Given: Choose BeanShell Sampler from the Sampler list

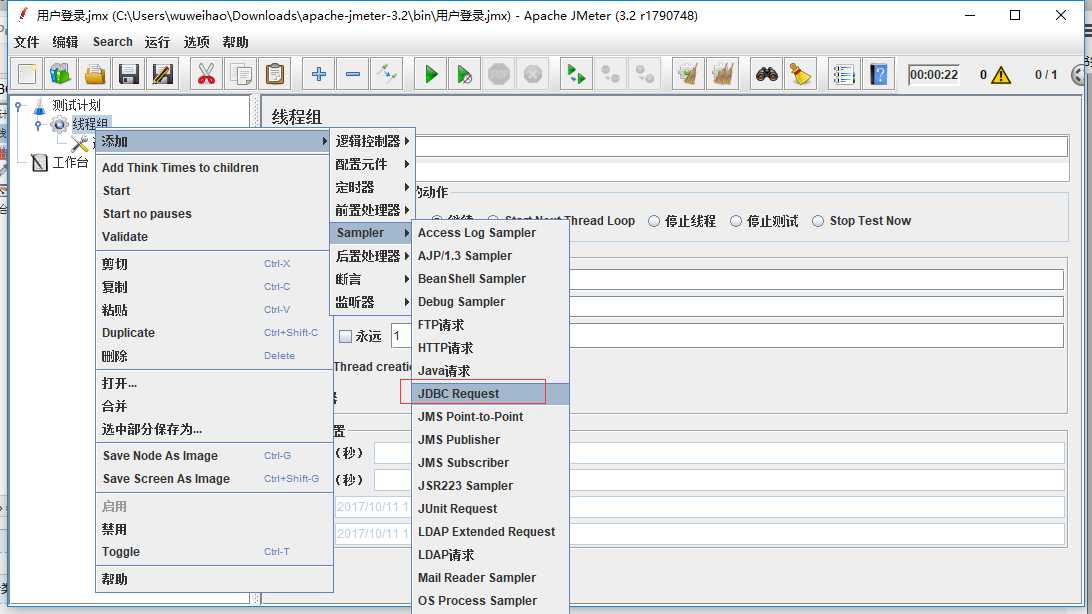Looking at the screenshot, I should click(x=491, y=279).
